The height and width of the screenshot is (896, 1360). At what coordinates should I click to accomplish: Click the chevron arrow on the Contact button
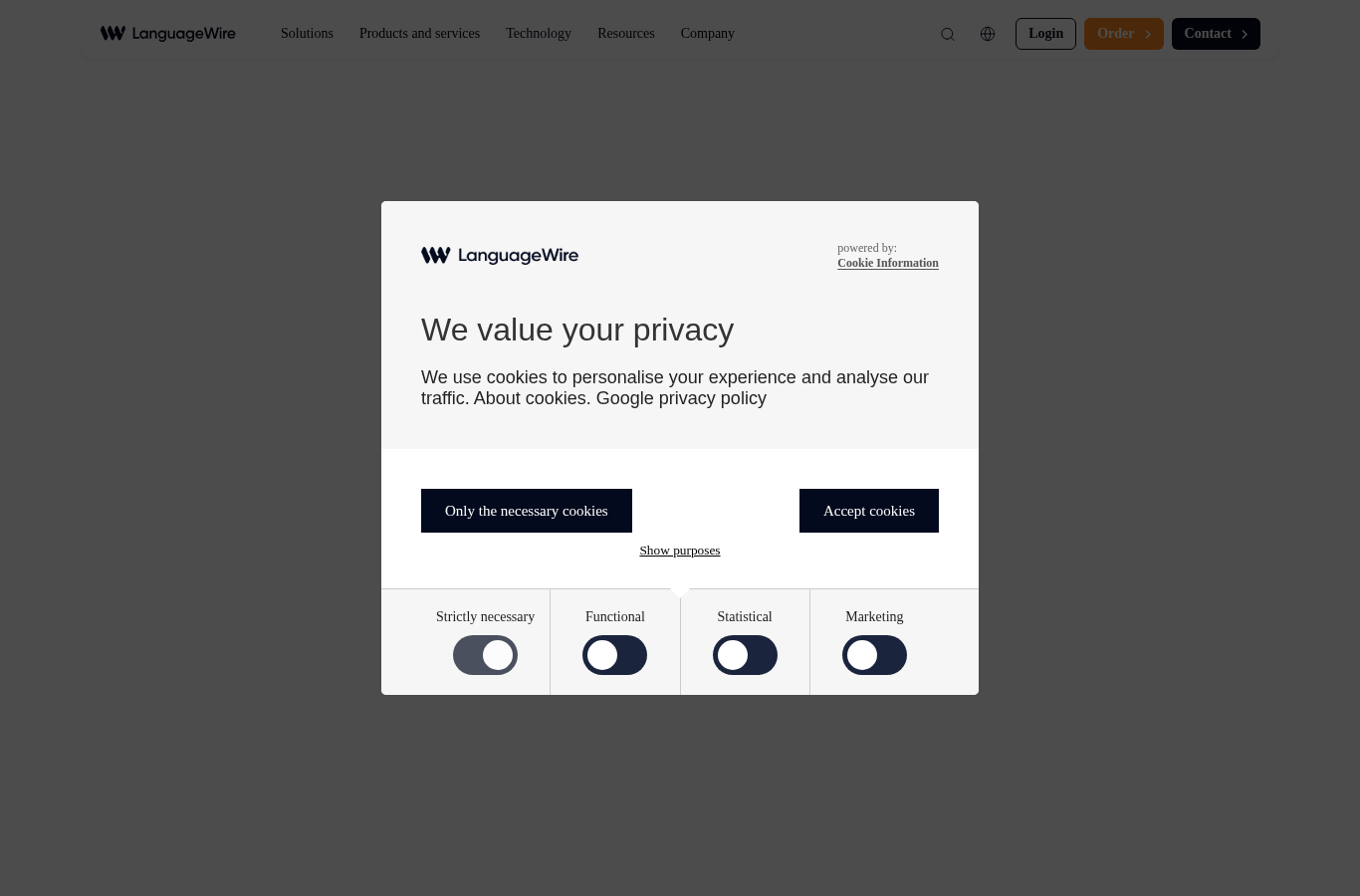(x=1245, y=34)
